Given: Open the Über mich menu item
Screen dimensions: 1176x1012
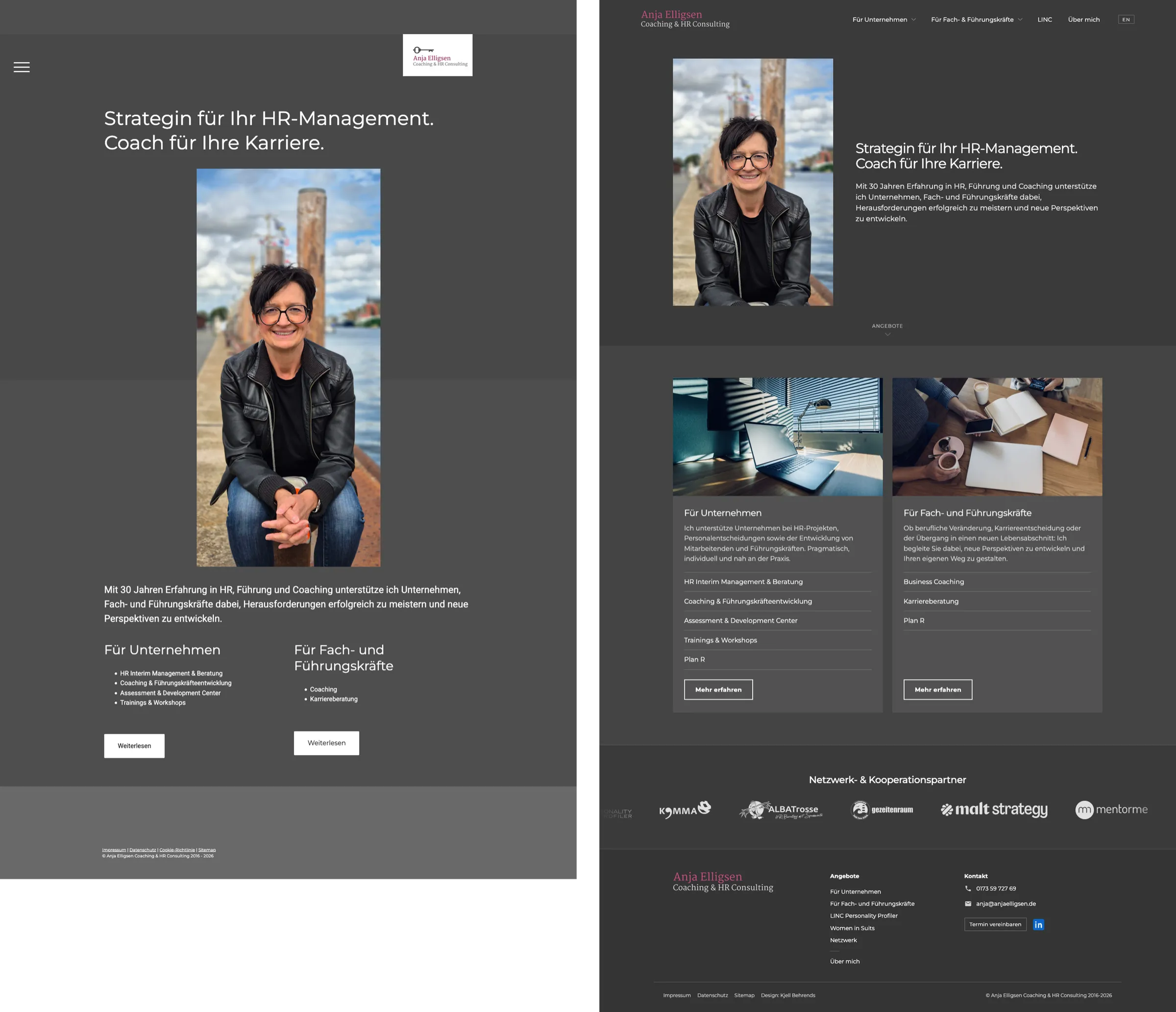Looking at the screenshot, I should click(1083, 19).
